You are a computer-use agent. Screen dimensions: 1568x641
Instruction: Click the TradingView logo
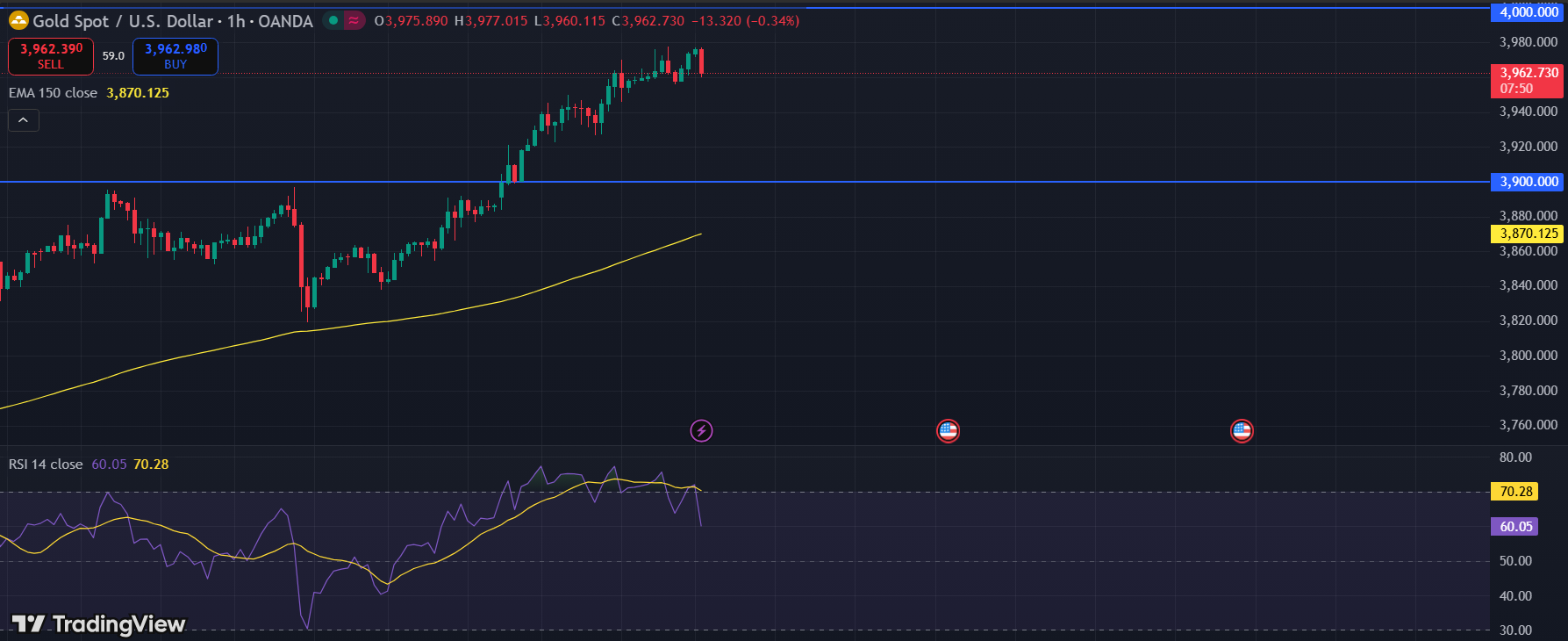98,623
